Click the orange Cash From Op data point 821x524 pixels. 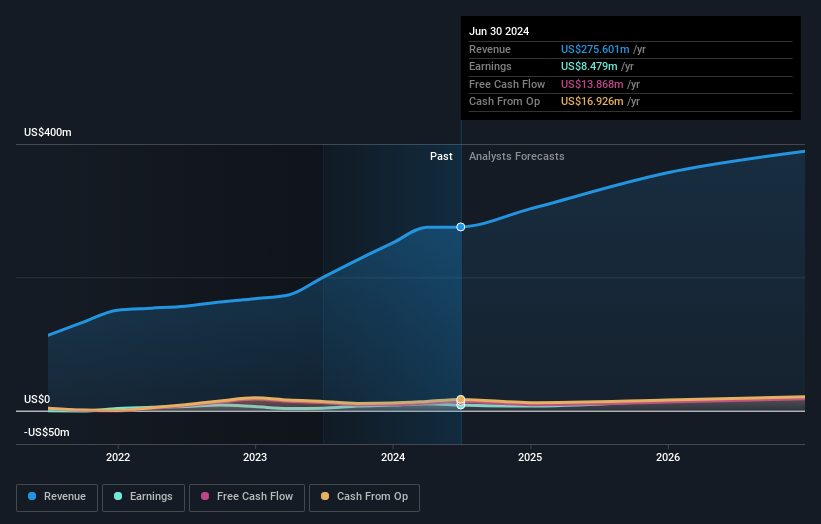pos(461,399)
